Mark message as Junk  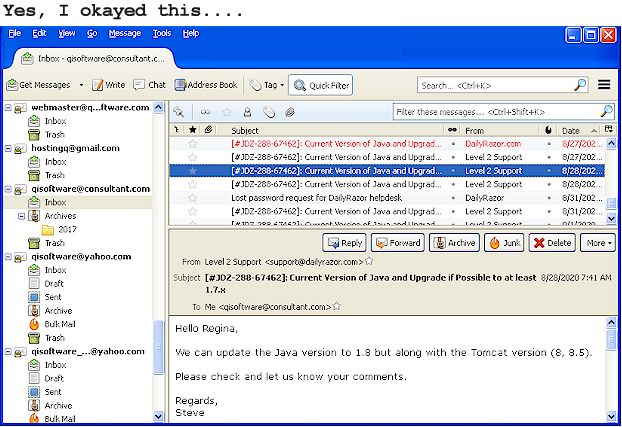click(x=505, y=242)
